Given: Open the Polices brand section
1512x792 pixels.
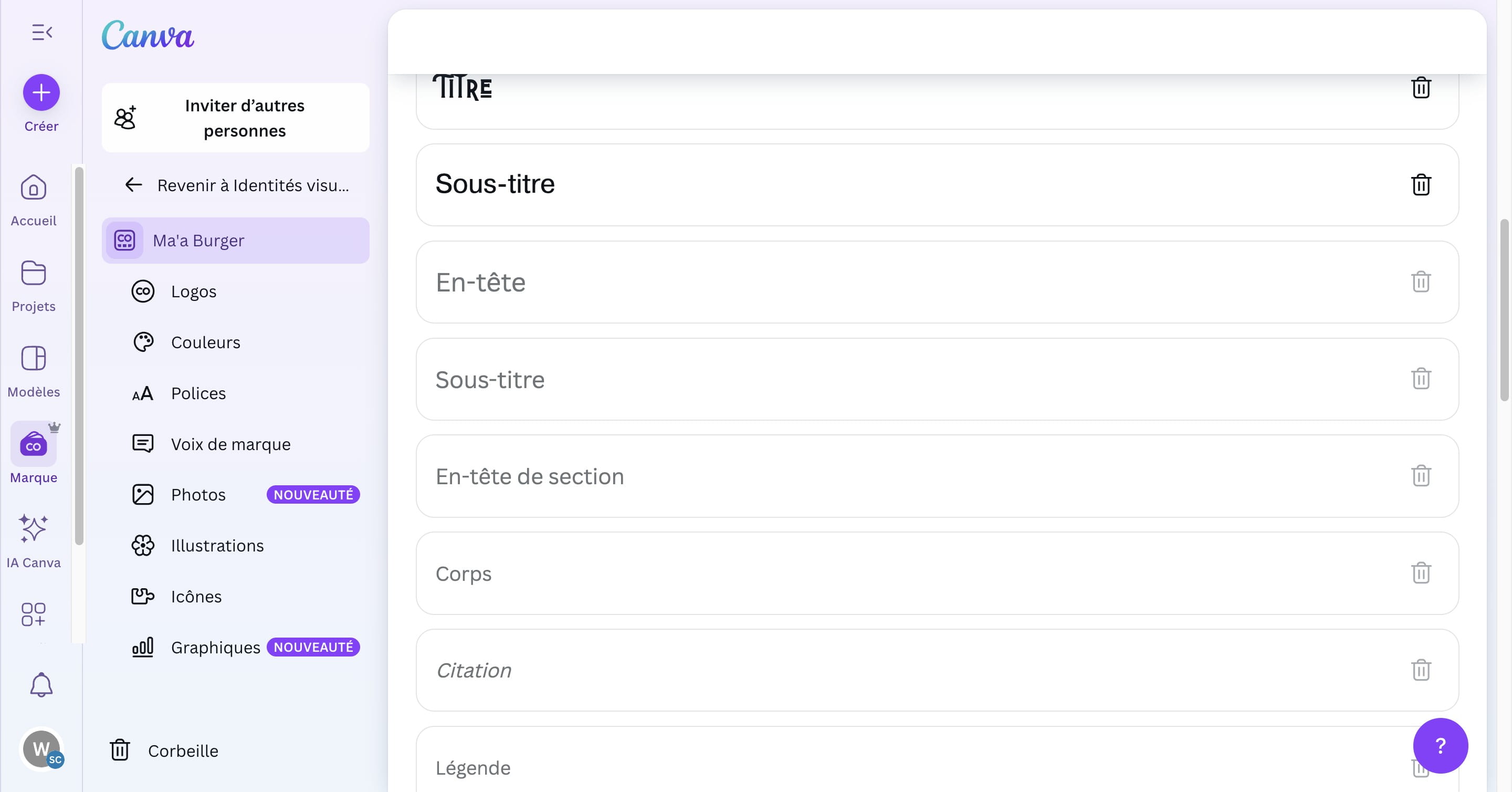Looking at the screenshot, I should (198, 393).
